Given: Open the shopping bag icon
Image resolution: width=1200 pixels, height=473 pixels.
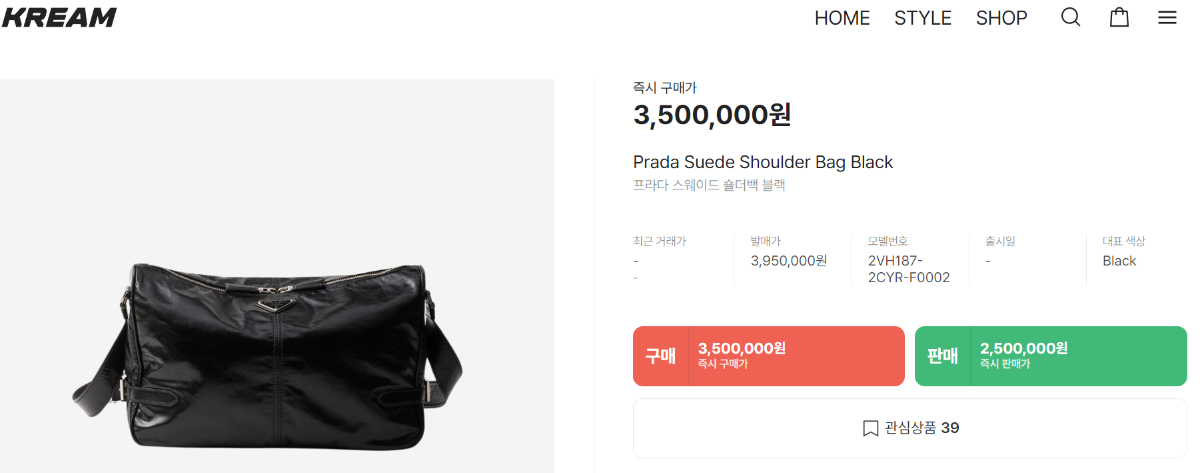Looking at the screenshot, I should coord(1119,18).
